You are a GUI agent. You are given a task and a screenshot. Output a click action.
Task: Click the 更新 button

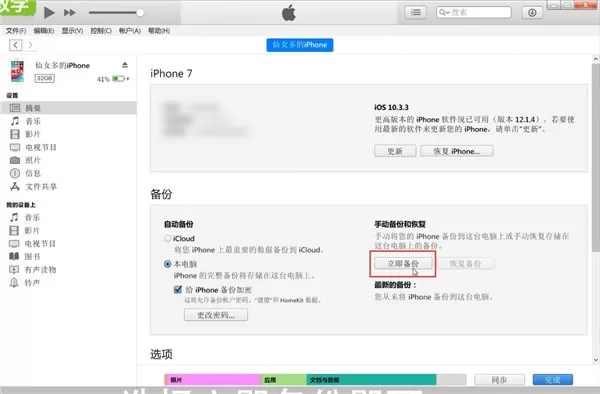pyautogui.click(x=395, y=151)
